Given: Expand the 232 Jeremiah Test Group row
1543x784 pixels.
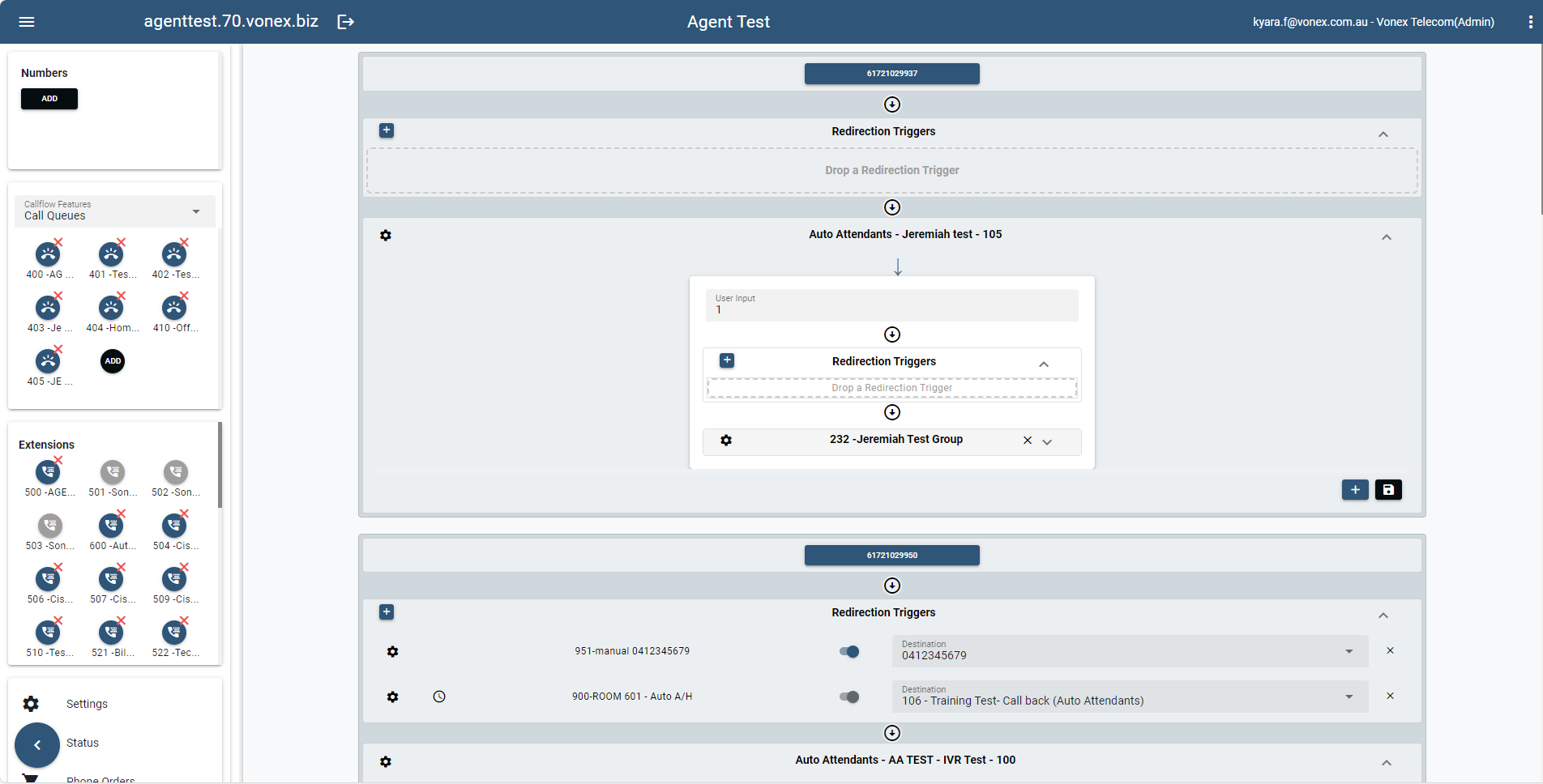Looking at the screenshot, I should 1047,441.
